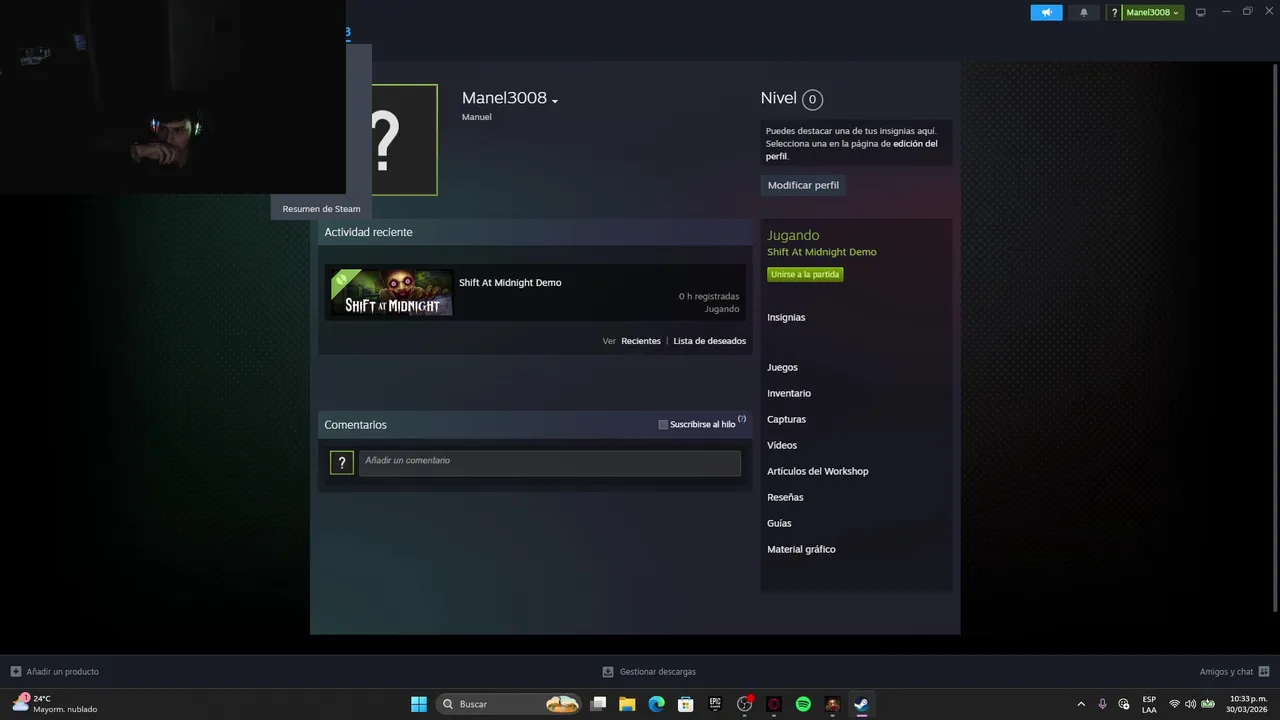The height and width of the screenshot is (720, 1280).
Task: Click the Big Picture mode monitor icon
Action: pyautogui.click(x=1201, y=12)
